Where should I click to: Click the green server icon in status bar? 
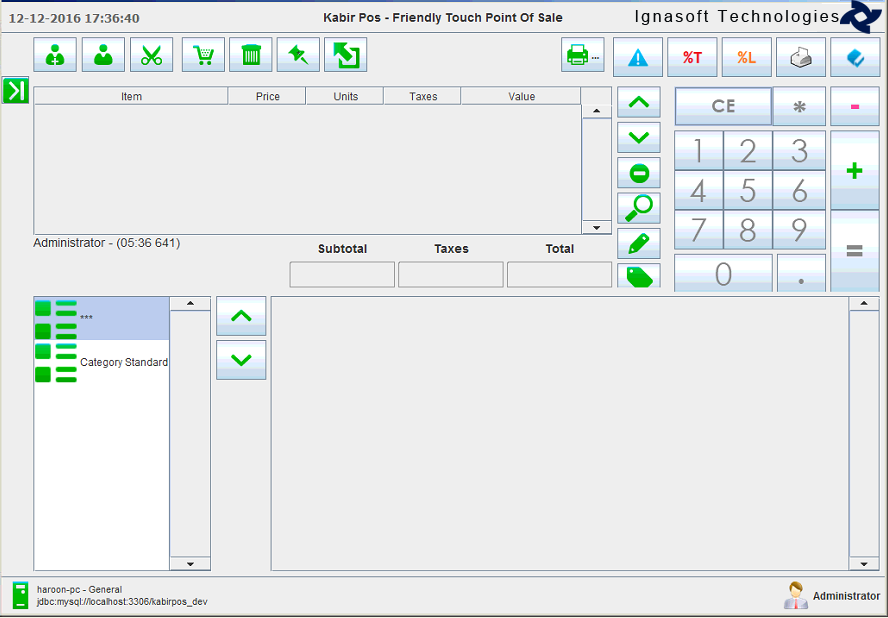point(20,595)
